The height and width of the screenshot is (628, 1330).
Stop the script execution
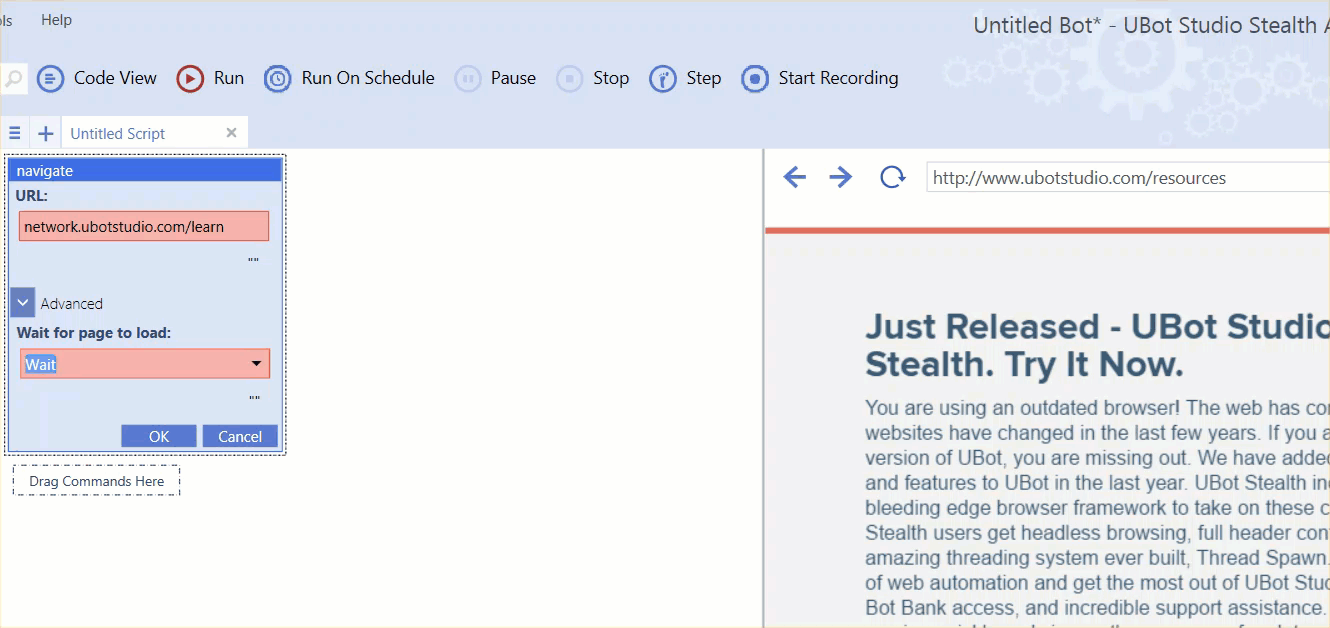pos(593,78)
